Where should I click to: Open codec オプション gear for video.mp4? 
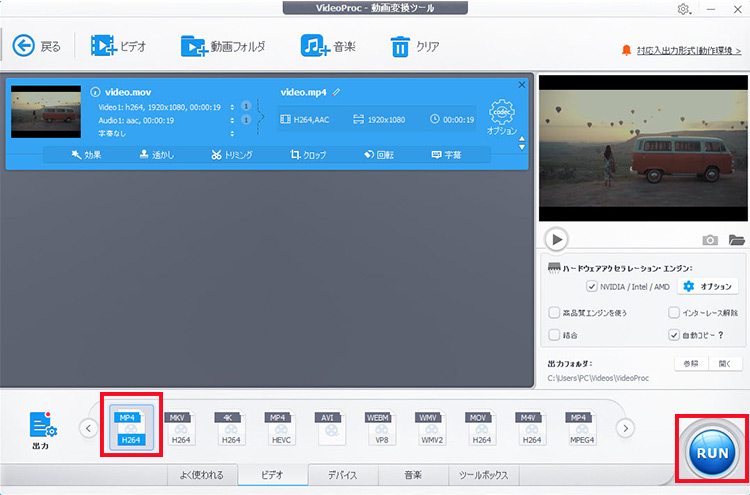[502, 117]
